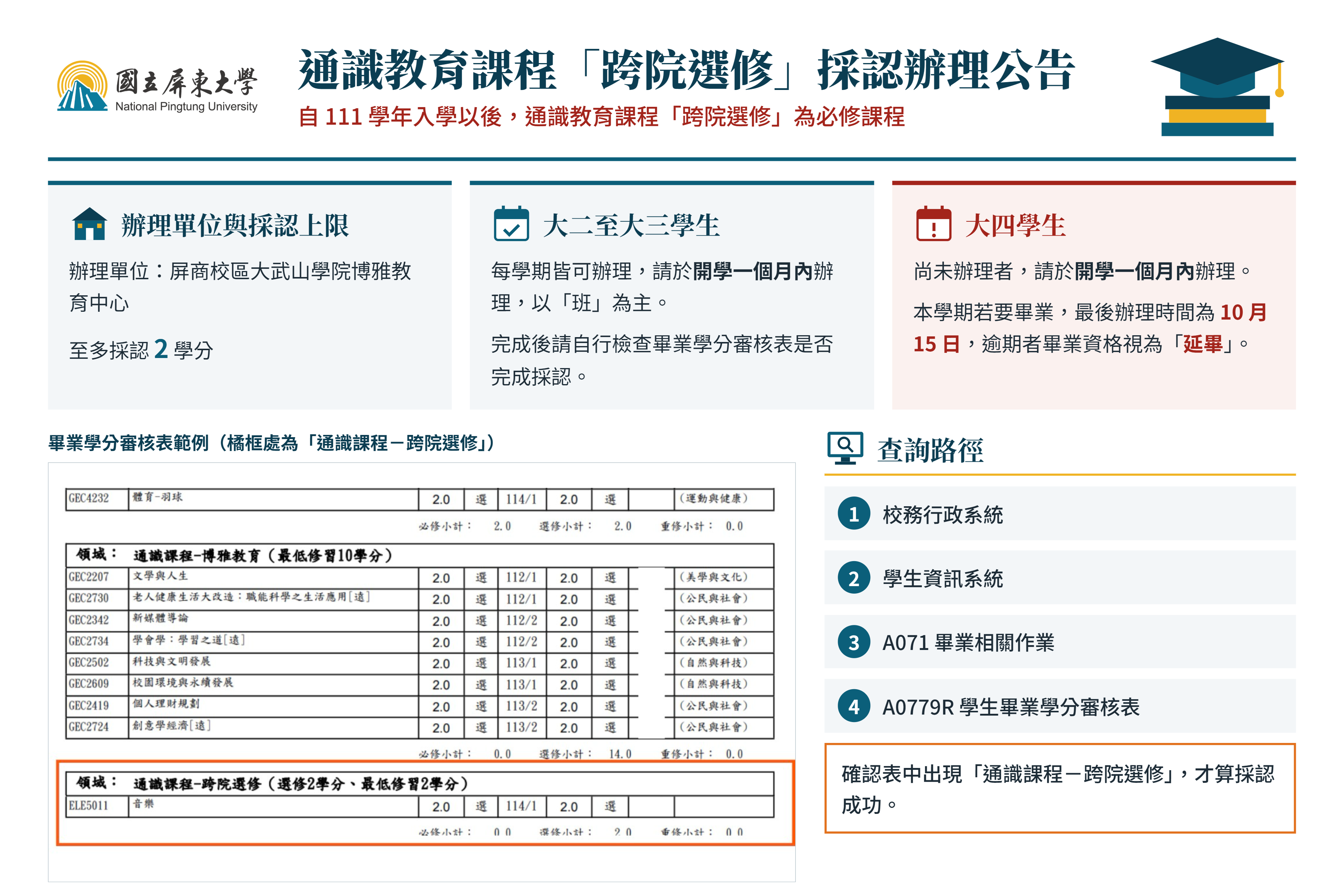
Task: Click the heading 大二至大三學生
Action: click(631, 225)
